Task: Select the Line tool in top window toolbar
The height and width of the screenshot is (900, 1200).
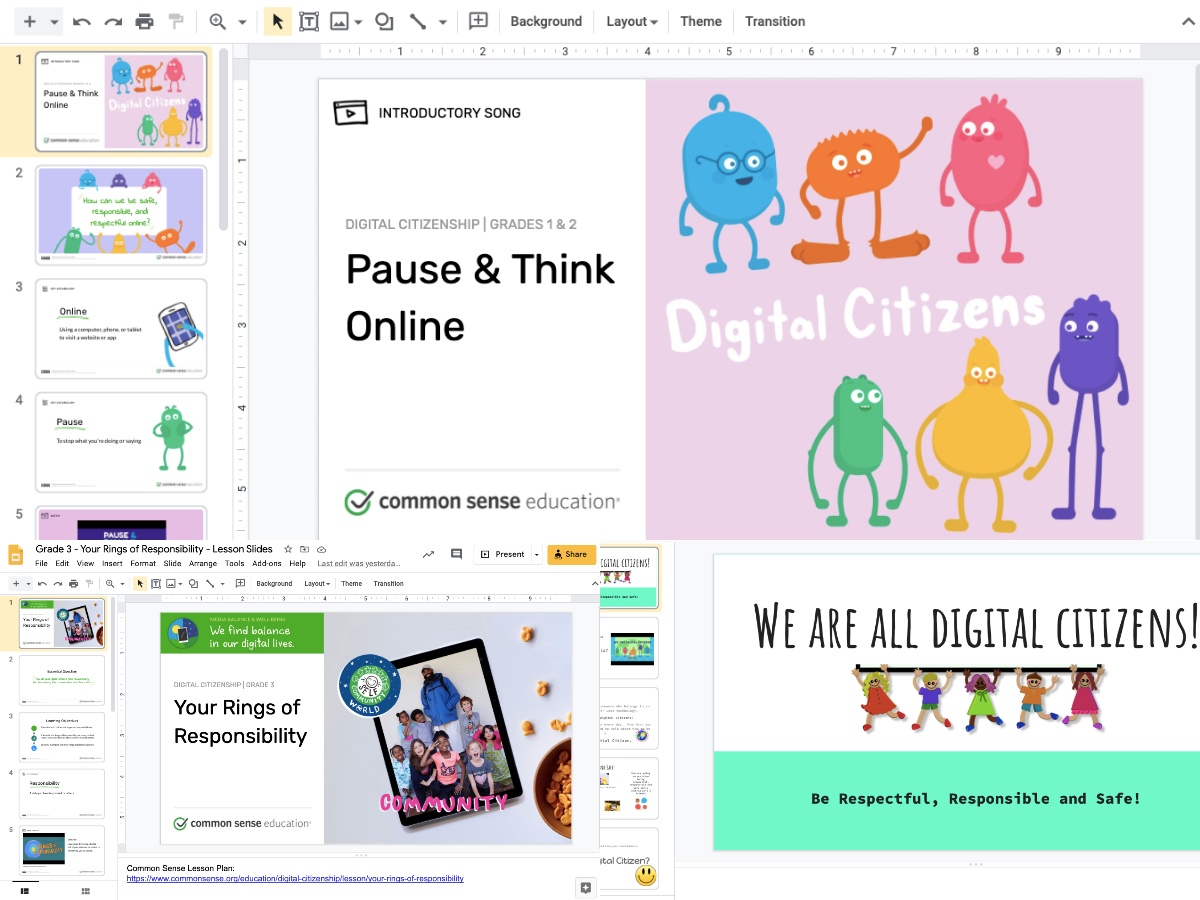Action: coord(418,21)
